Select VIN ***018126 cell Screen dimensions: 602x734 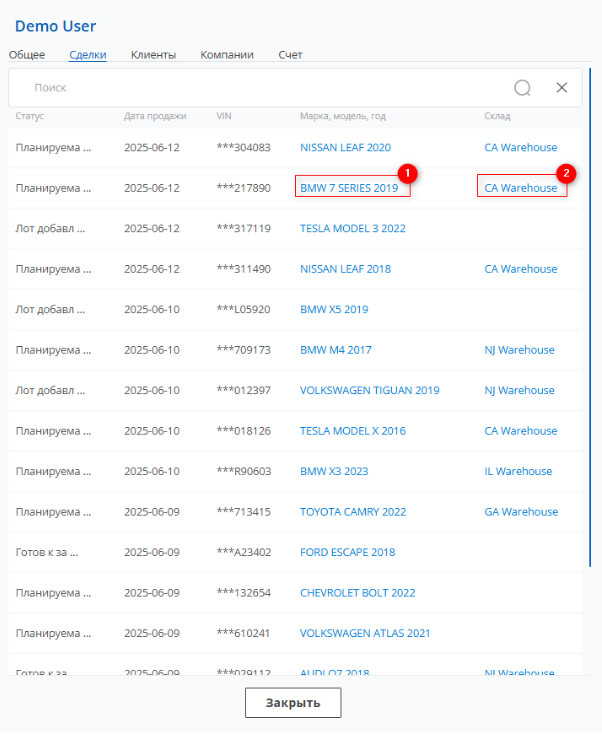coord(243,431)
